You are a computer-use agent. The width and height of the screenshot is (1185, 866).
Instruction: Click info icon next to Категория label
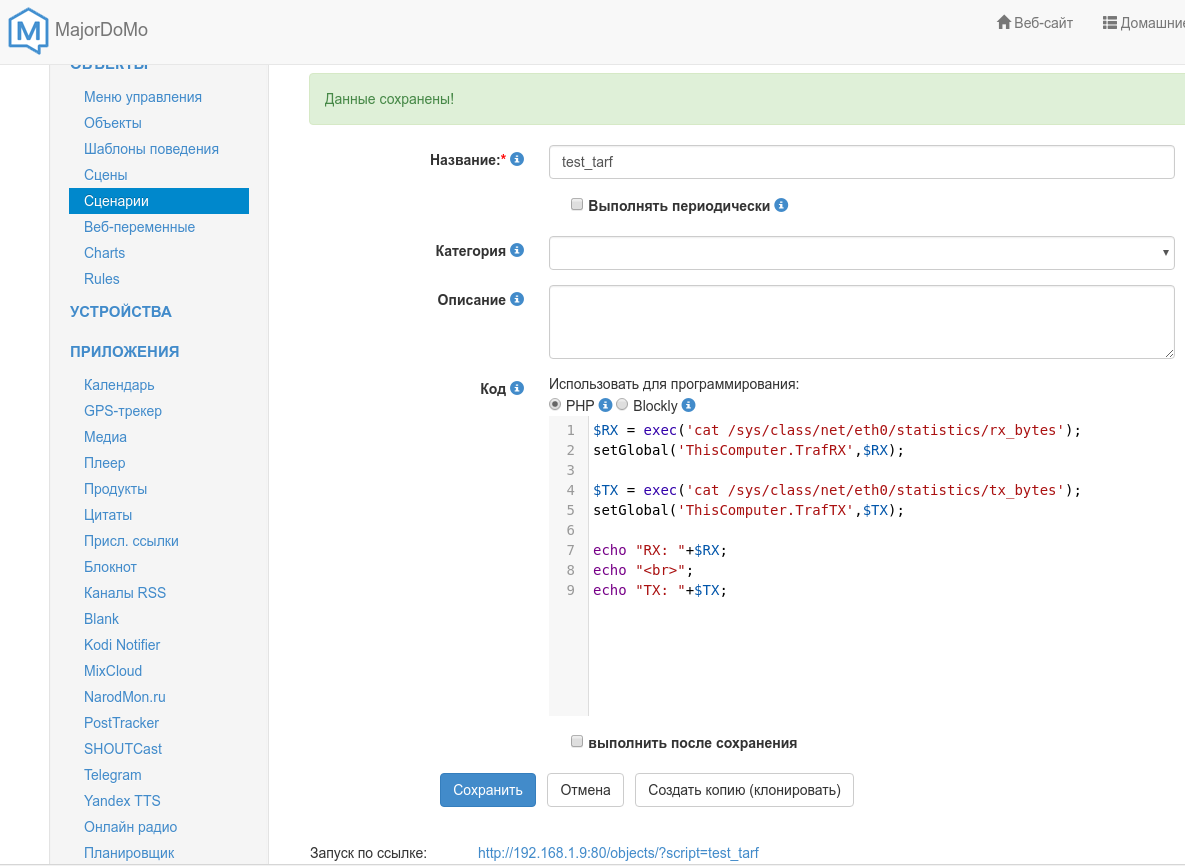pyautogui.click(x=517, y=250)
